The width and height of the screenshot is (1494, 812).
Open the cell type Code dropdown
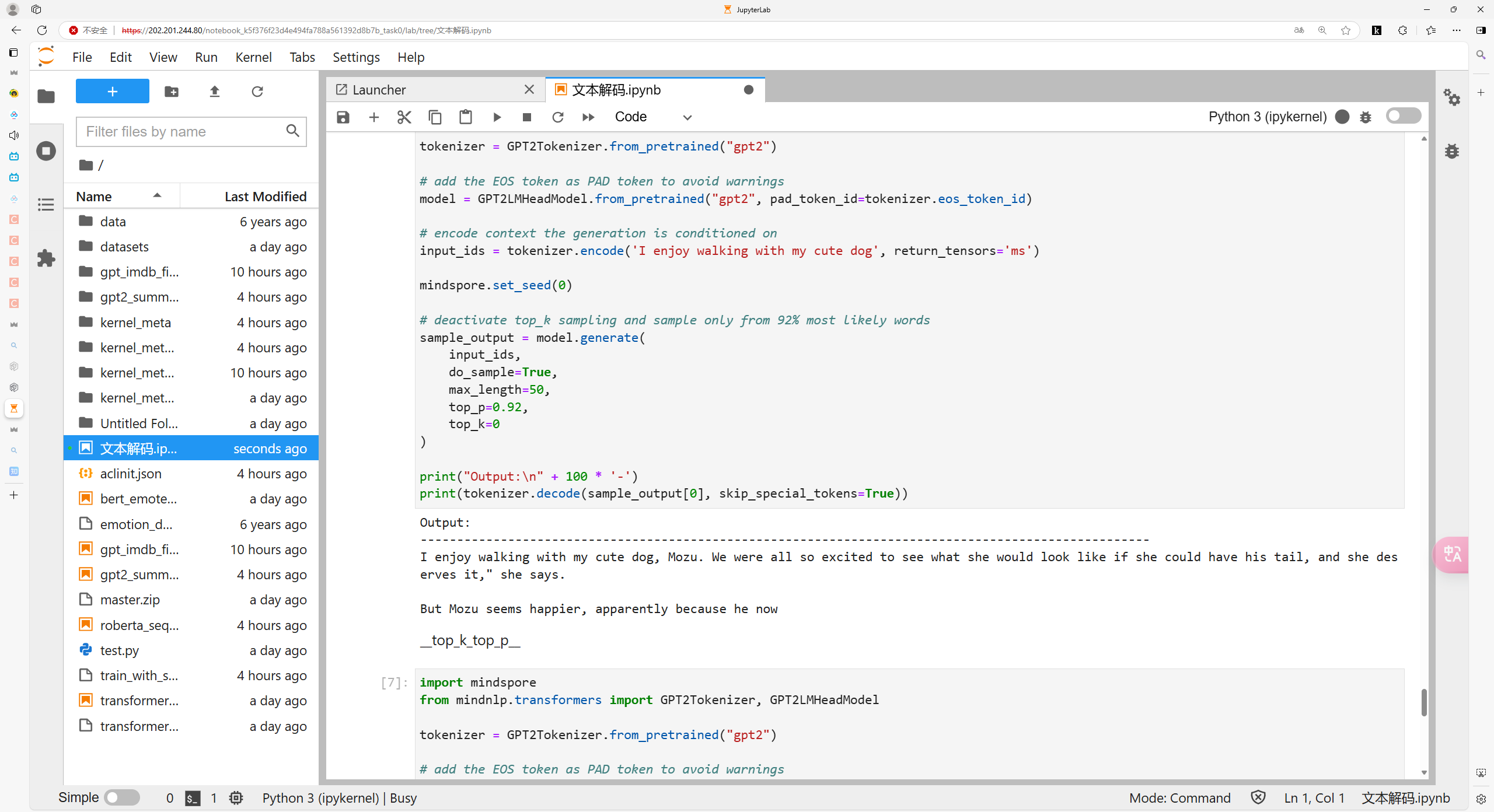tap(653, 117)
